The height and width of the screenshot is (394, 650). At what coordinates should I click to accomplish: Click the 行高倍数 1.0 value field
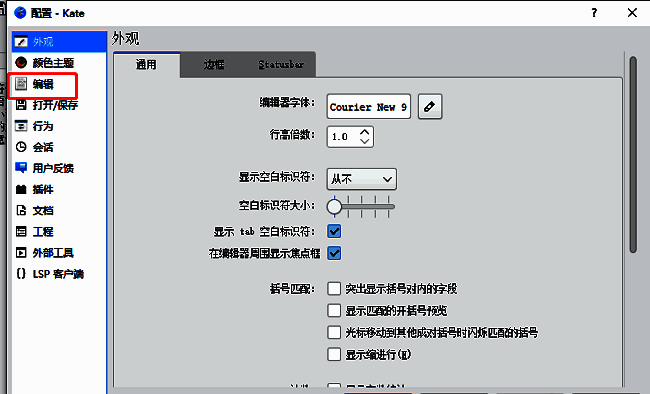click(x=342, y=137)
